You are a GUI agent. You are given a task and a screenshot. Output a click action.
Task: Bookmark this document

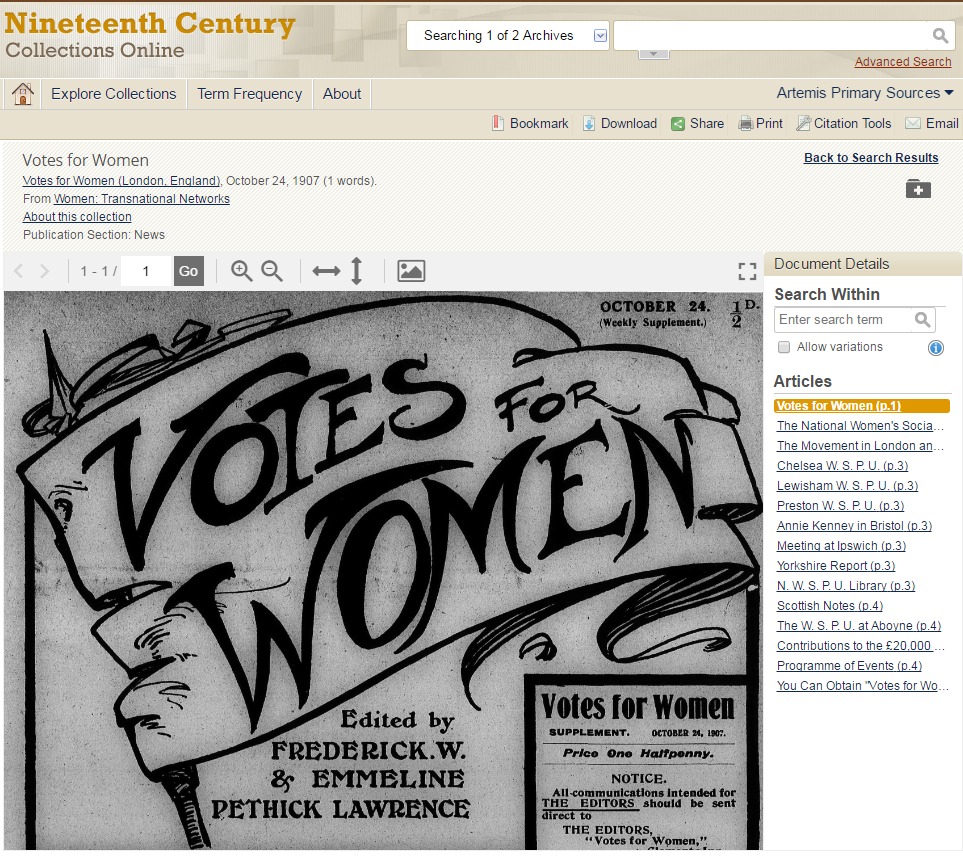(x=530, y=123)
